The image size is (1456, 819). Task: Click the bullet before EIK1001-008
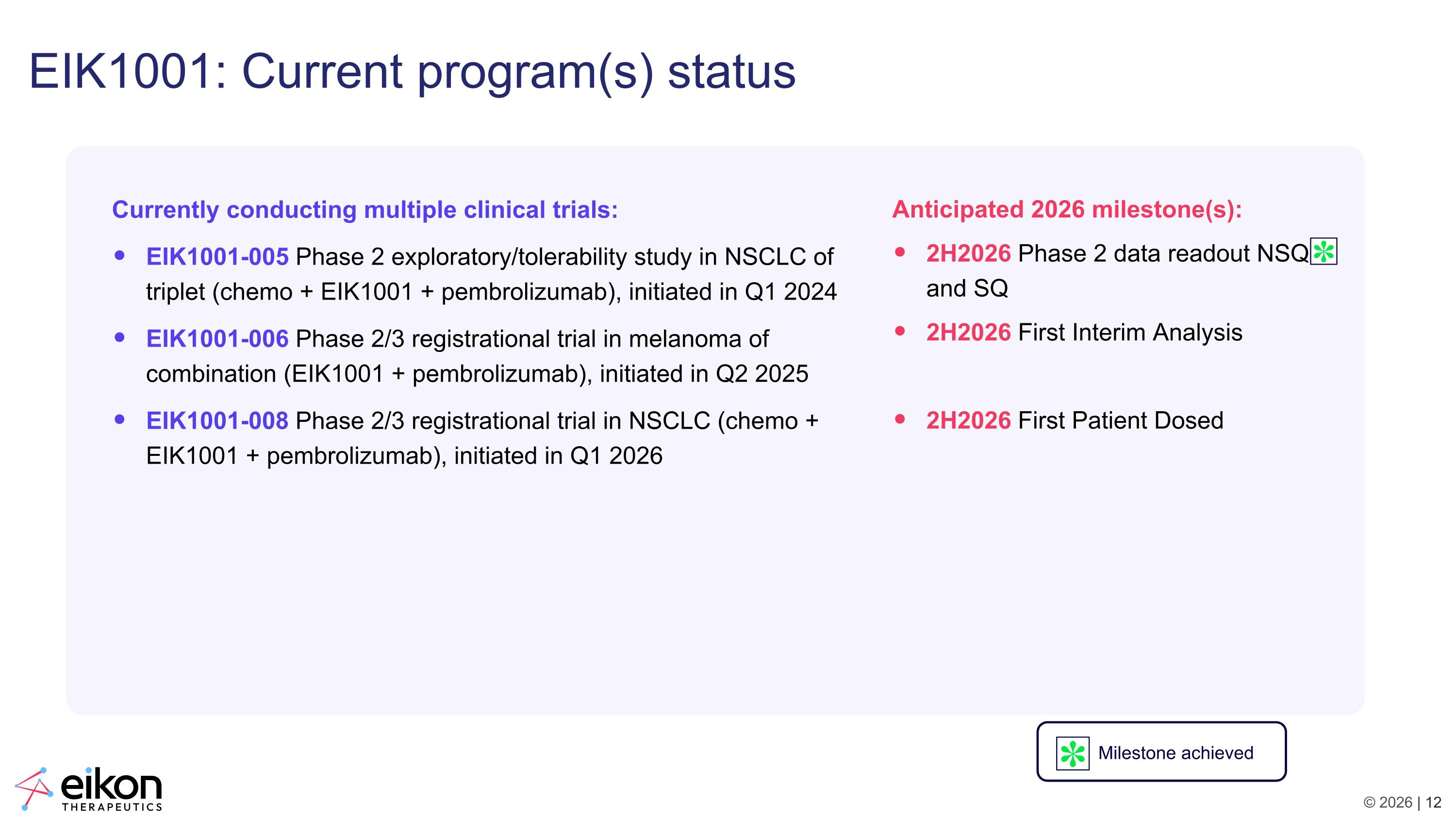pyautogui.click(x=119, y=419)
